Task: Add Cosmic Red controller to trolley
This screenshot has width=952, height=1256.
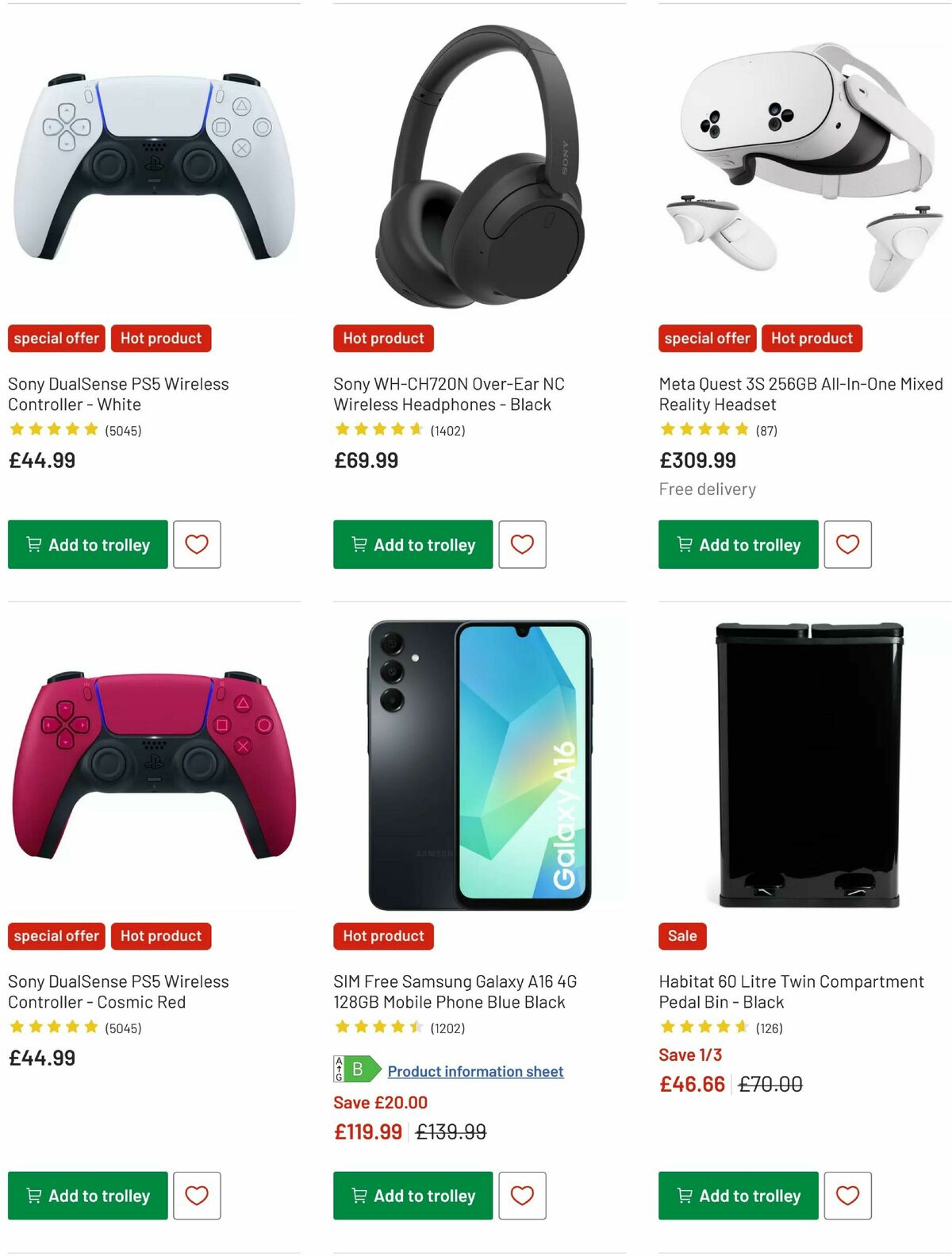Action: [87, 1196]
